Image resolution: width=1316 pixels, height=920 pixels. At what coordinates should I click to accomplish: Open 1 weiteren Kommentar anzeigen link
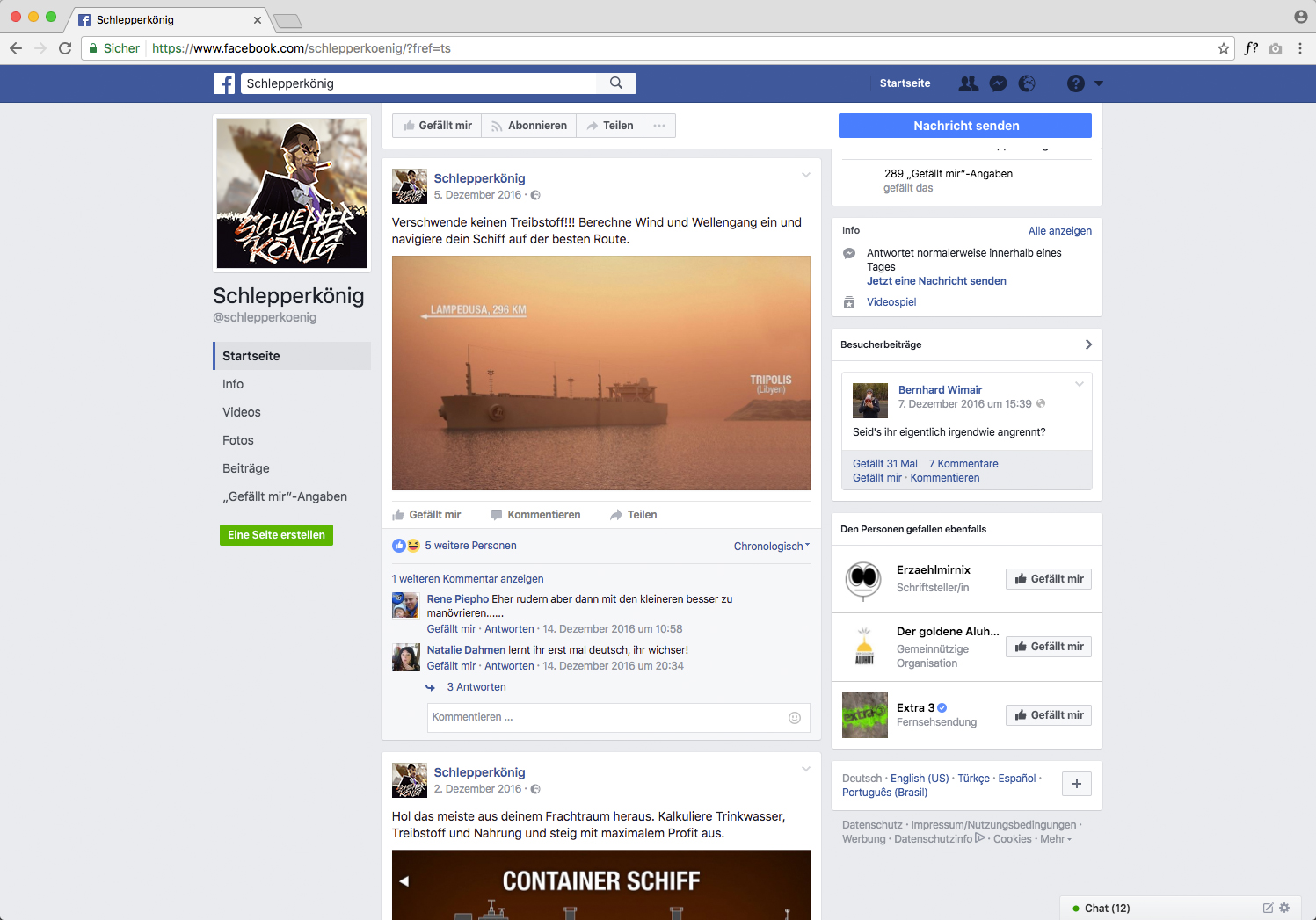tap(468, 579)
